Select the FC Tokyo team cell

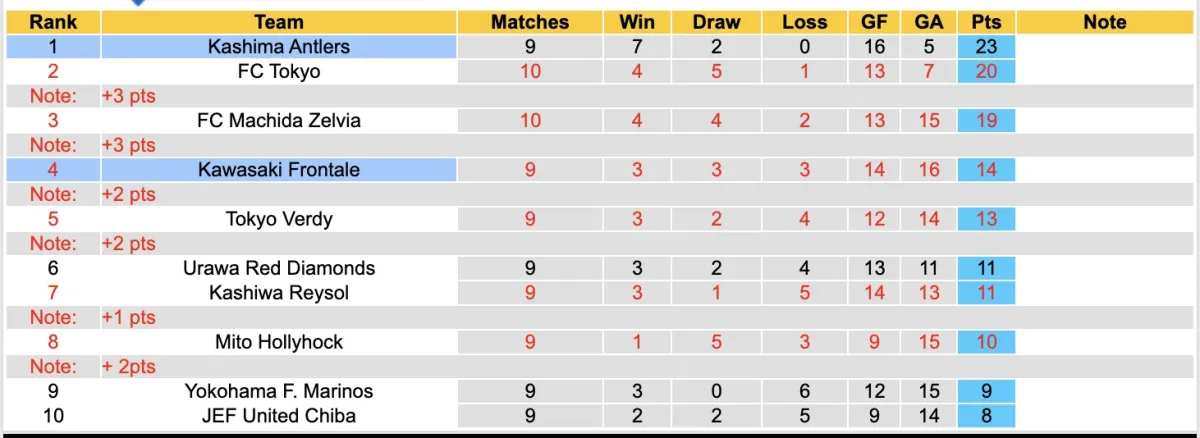(x=279, y=71)
